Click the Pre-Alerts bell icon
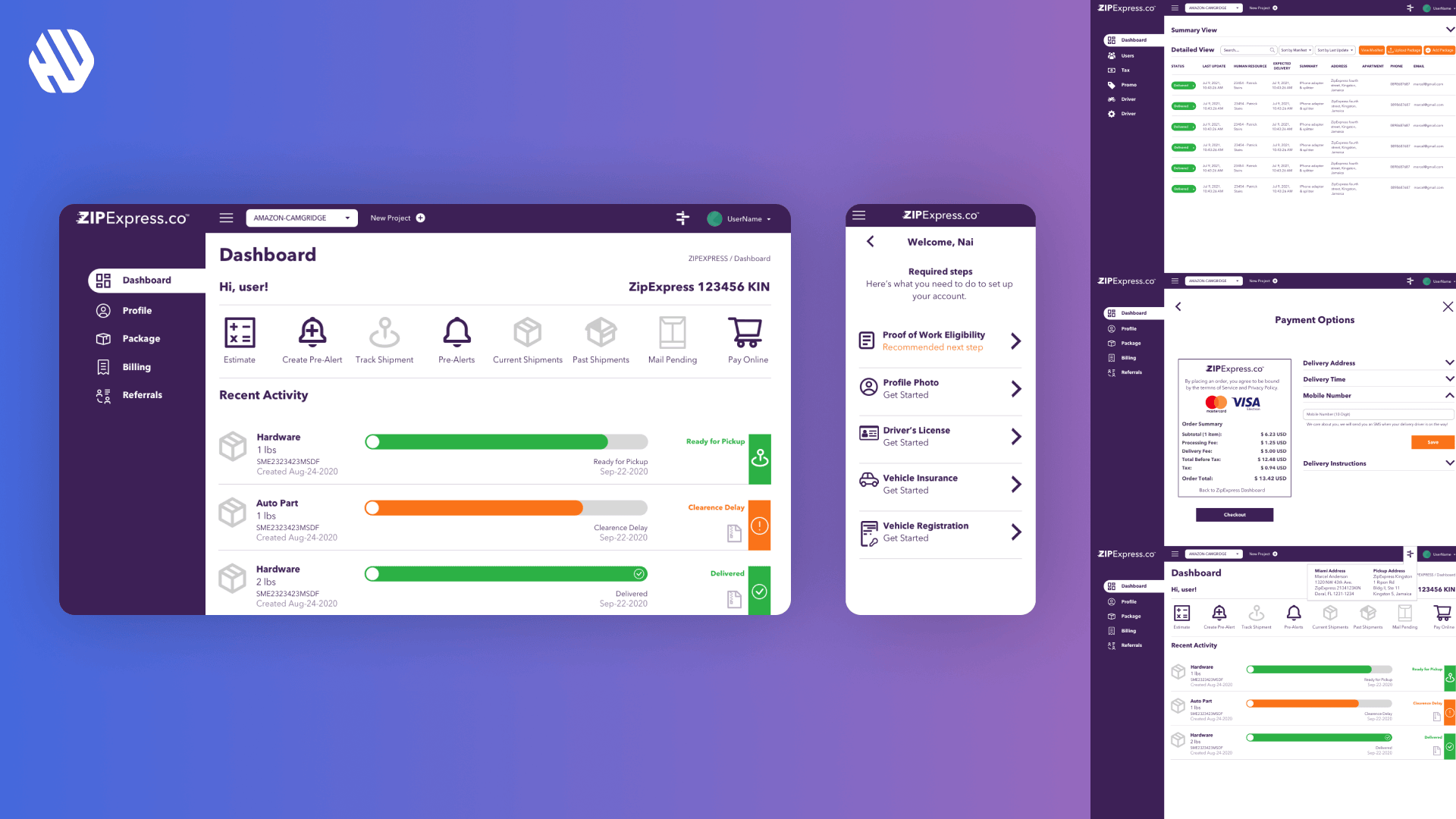 [456, 332]
